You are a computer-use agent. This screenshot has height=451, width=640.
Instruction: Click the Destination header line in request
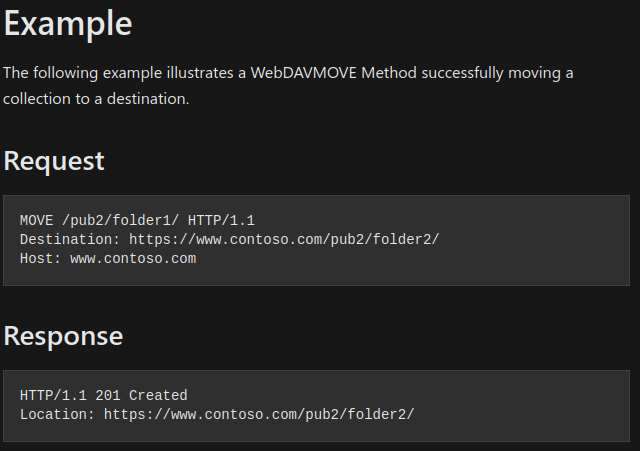click(x=229, y=240)
